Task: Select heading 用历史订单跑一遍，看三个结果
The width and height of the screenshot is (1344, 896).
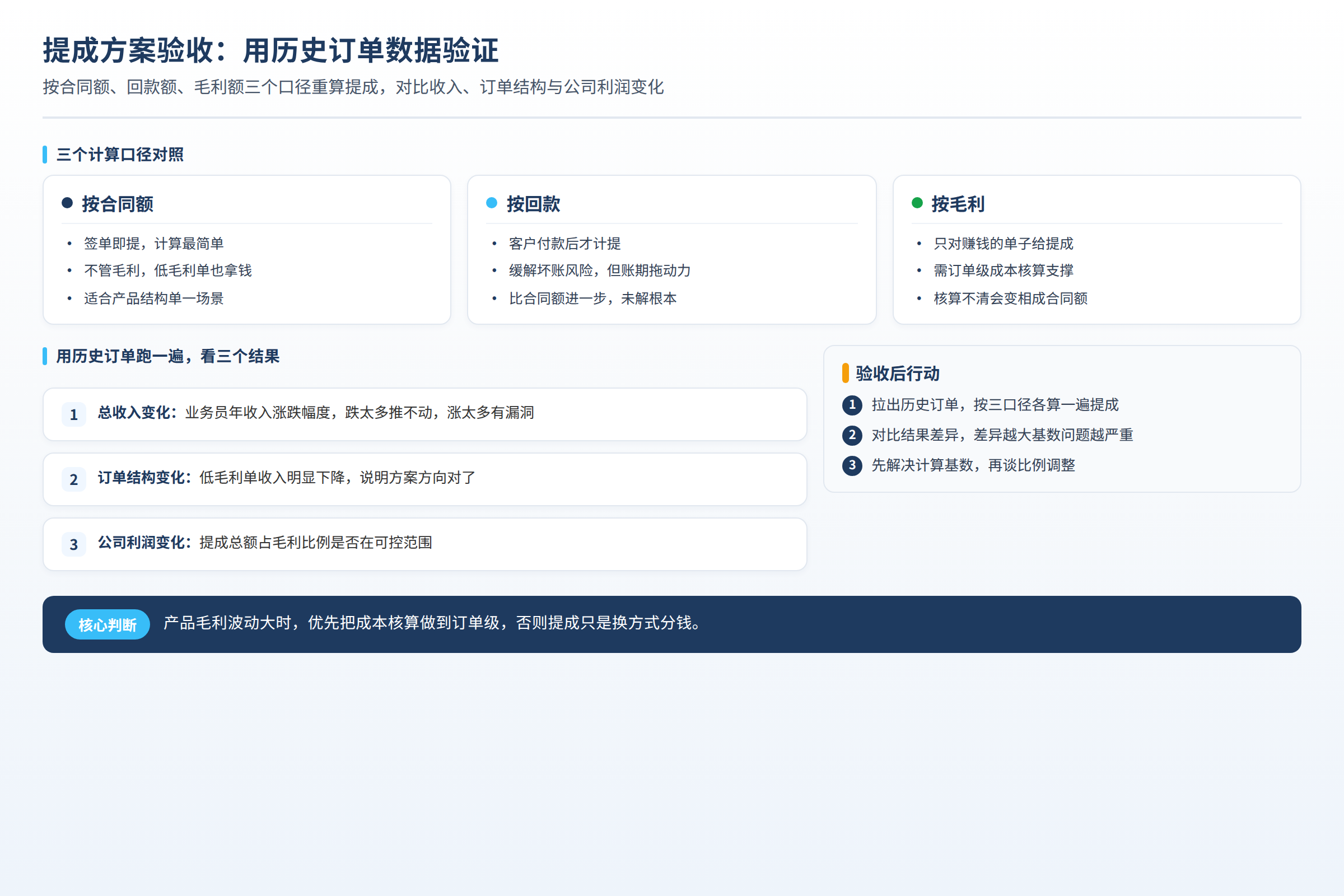Action: 168,357
